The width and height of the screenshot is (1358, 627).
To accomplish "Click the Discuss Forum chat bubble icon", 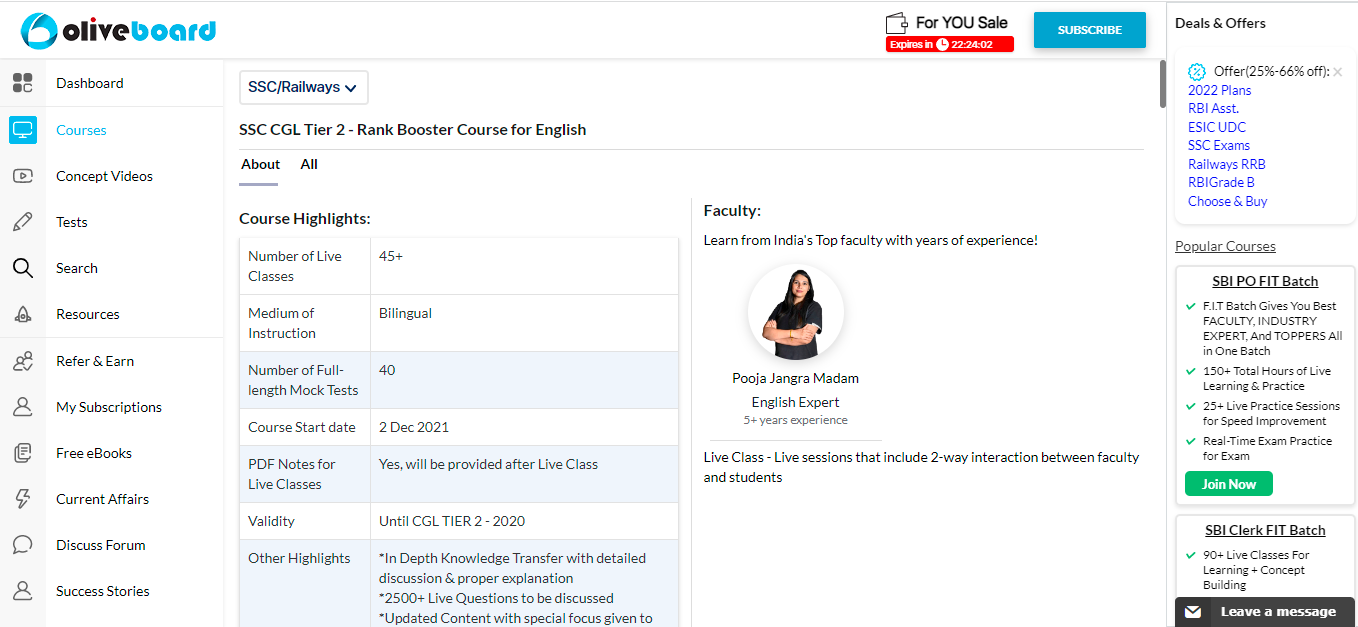I will pyautogui.click(x=22, y=545).
